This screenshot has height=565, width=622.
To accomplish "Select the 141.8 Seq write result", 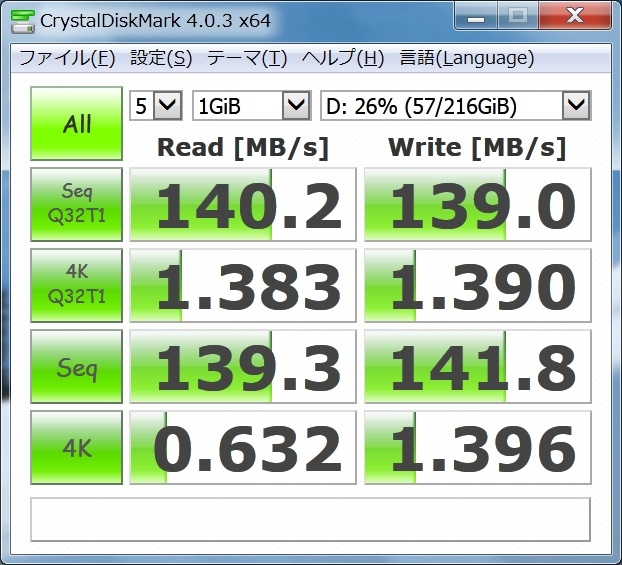I will pyautogui.click(x=478, y=366).
